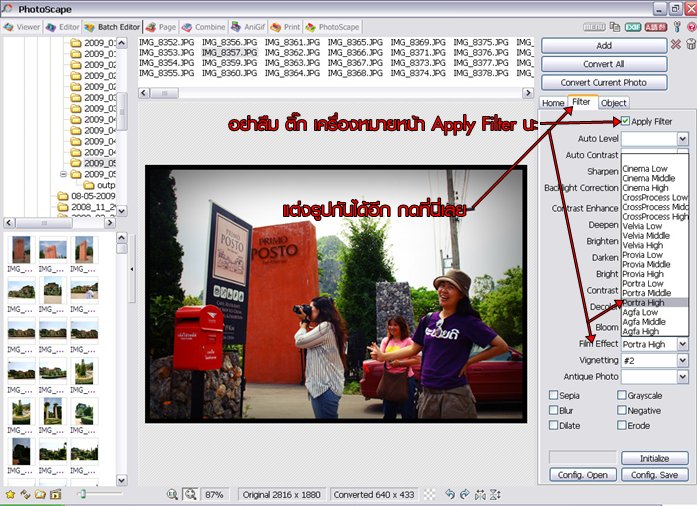
Task: Enable the Blur checkbox
Action: coord(553,410)
